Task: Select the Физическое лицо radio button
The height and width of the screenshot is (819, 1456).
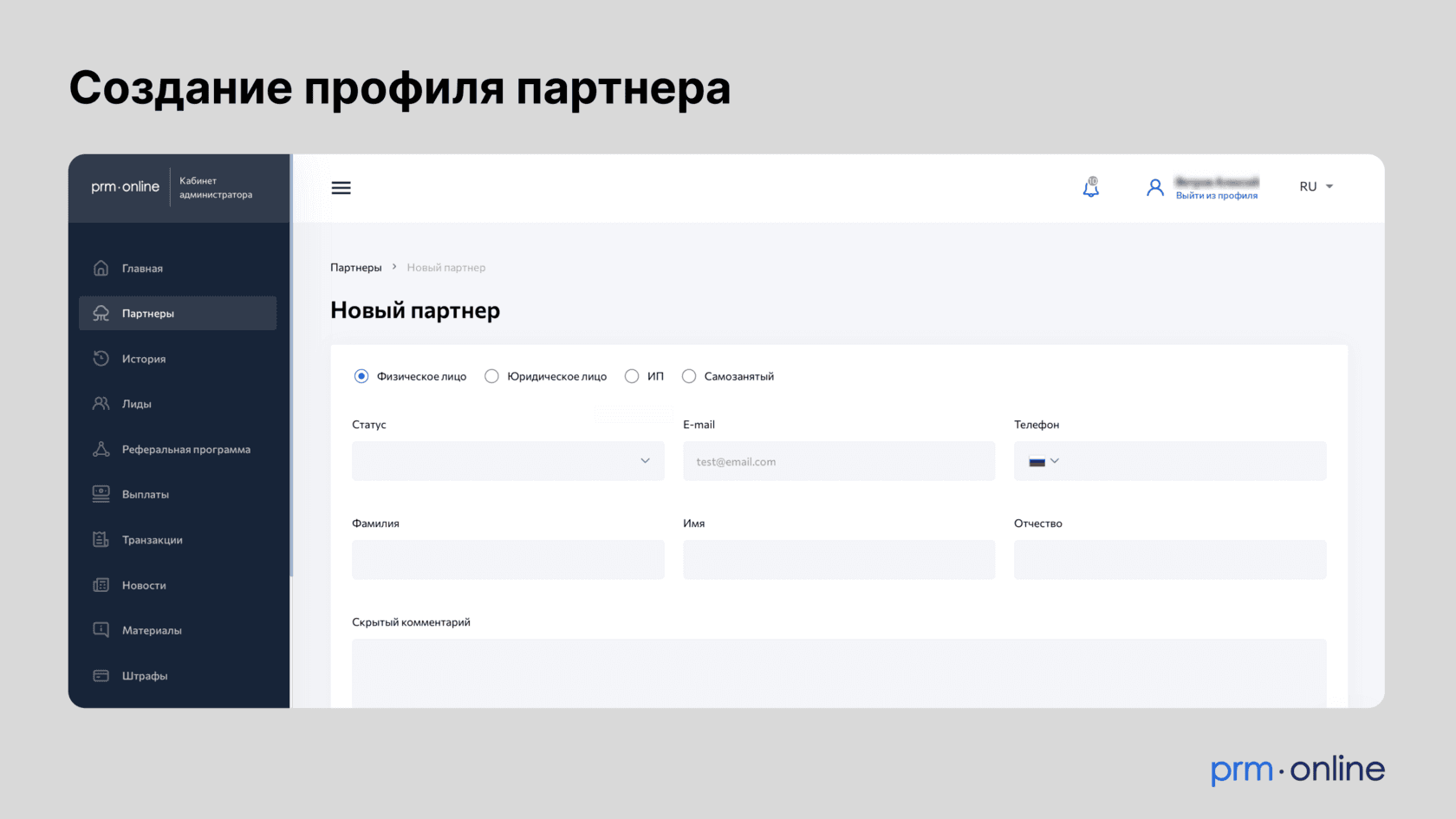Action: click(x=361, y=376)
